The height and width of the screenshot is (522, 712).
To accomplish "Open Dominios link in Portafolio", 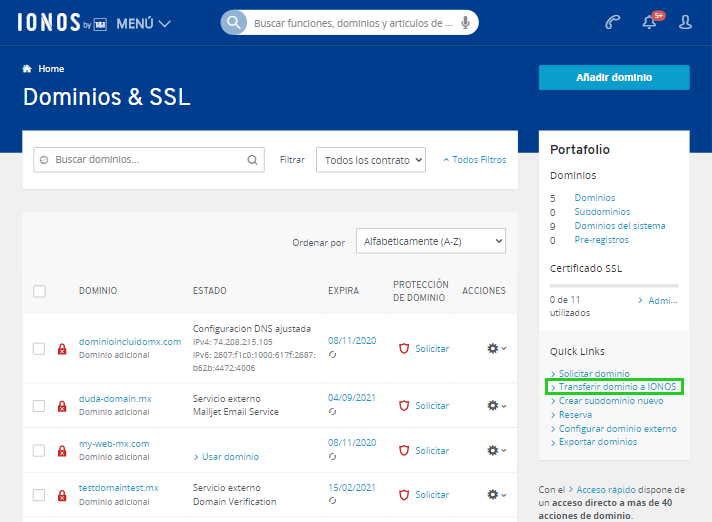I will coord(595,197).
